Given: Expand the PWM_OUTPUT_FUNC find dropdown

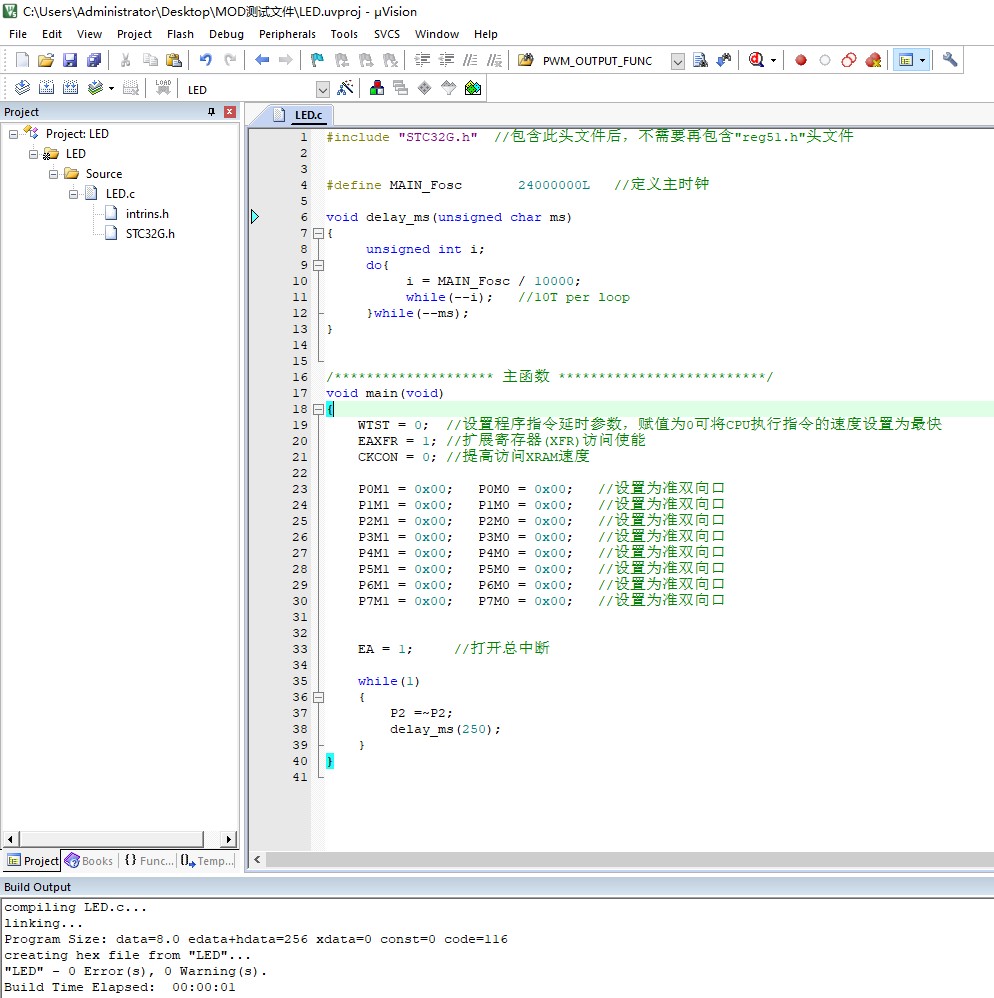Looking at the screenshot, I should click(x=677, y=61).
